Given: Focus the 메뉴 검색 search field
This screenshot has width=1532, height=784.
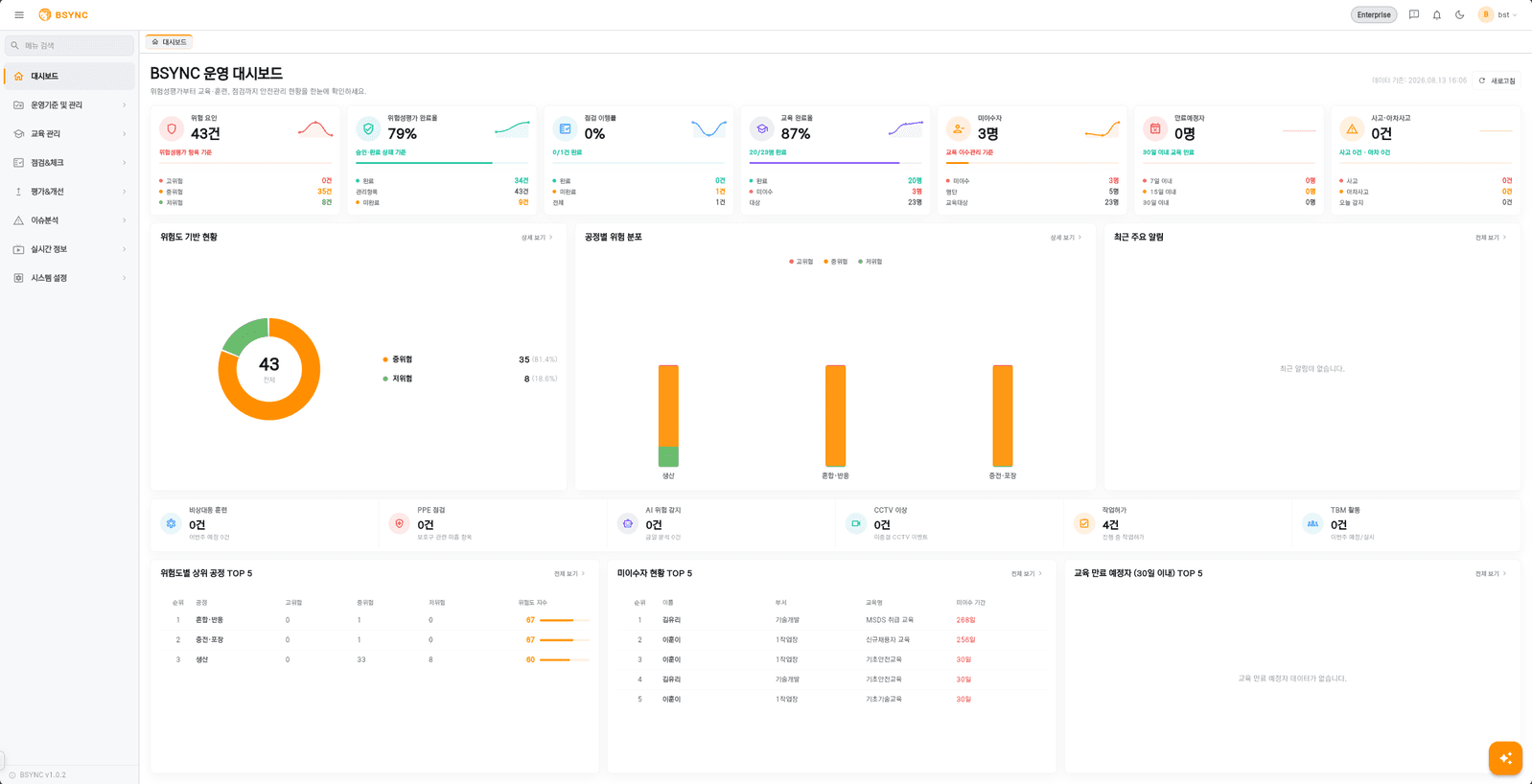Looking at the screenshot, I should coord(70,45).
